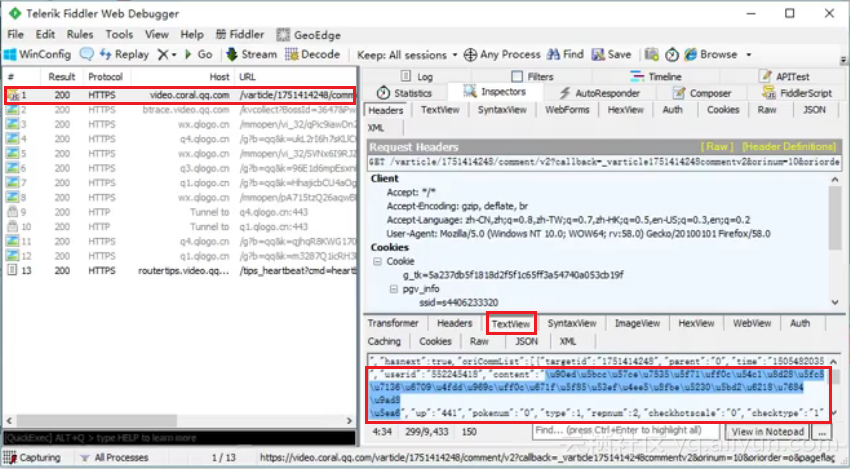Save sessions with Save button

point(611,54)
